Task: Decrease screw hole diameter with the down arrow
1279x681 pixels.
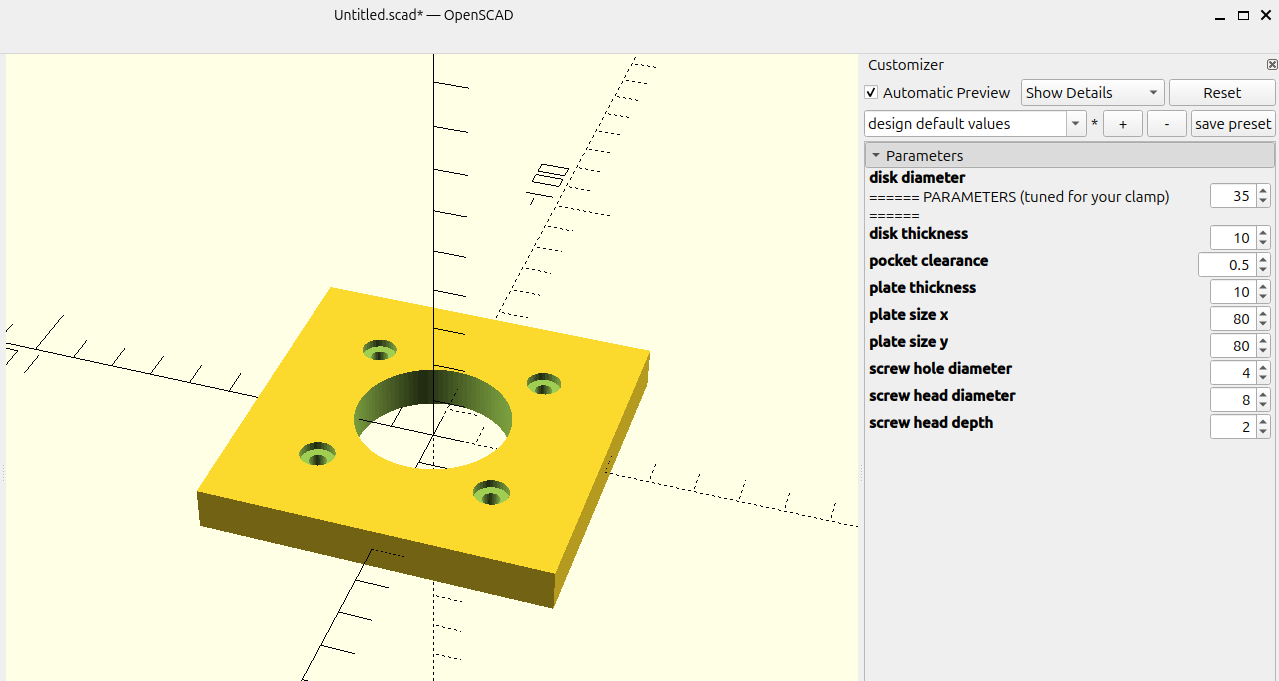Action: click(1263, 378)
